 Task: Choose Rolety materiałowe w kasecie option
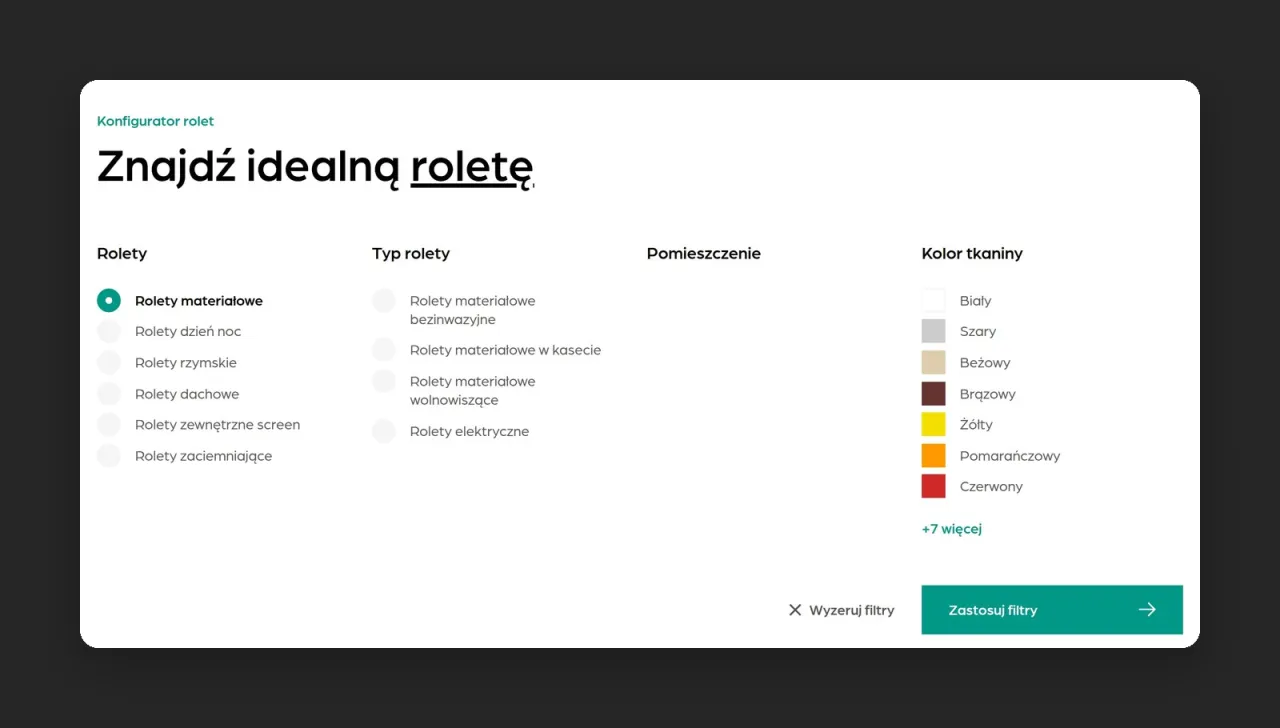(384, 350)
